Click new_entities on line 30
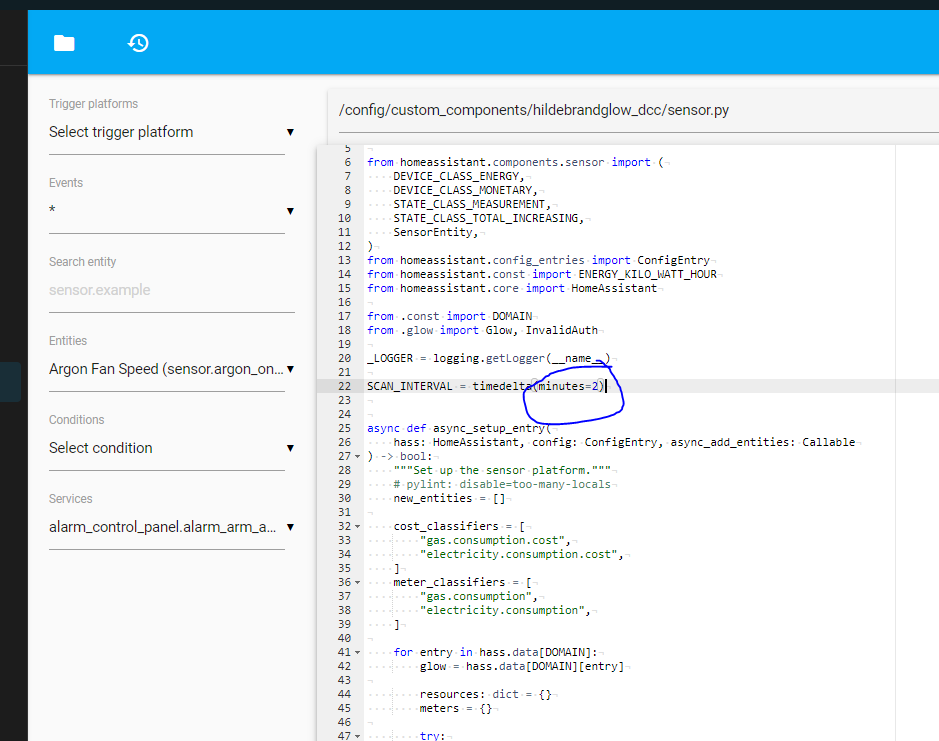939x741 pixels. tap(432, 498)
